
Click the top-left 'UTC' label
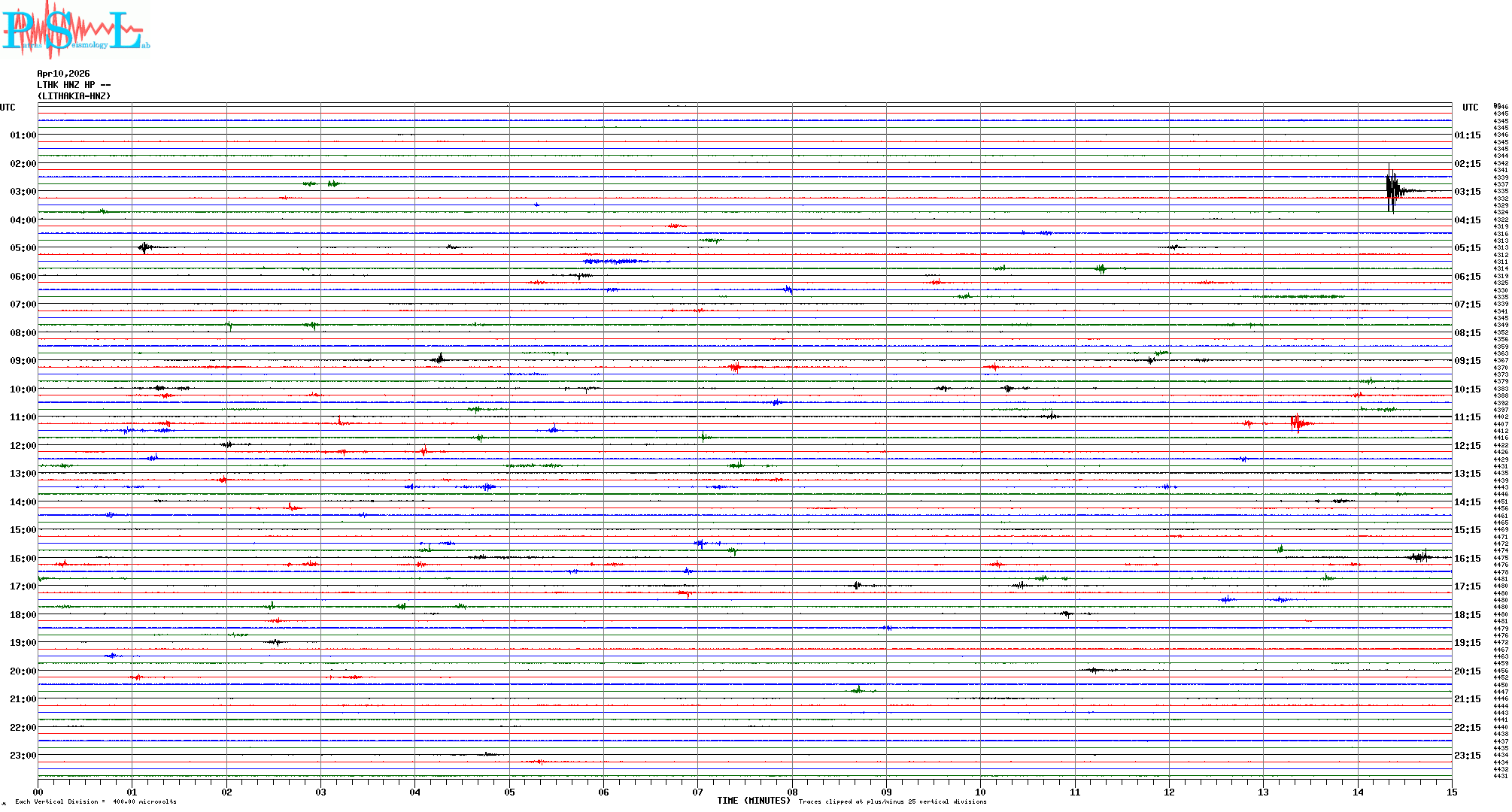[8, 108]
